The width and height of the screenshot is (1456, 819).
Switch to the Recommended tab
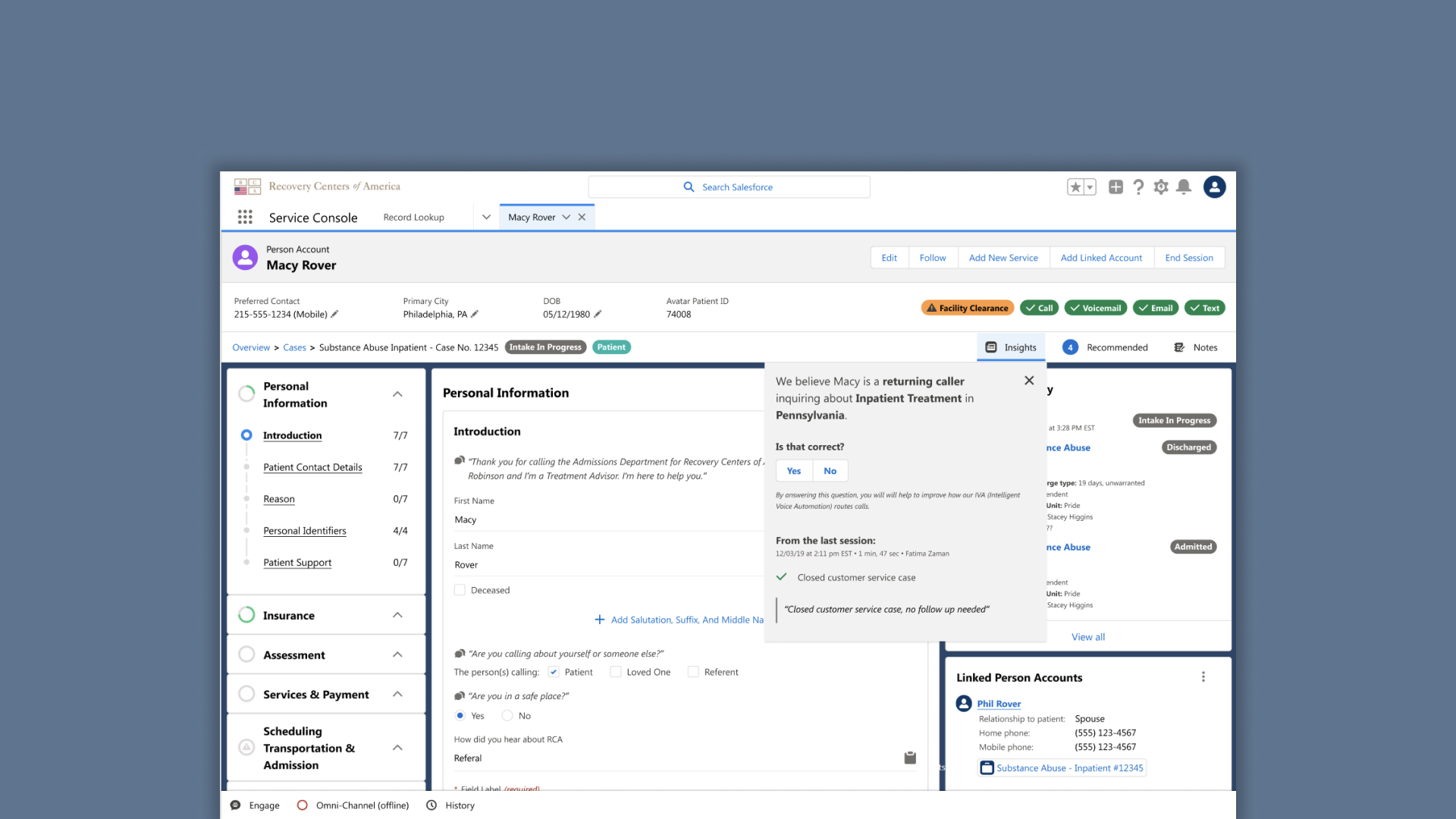coord(1106,347)
